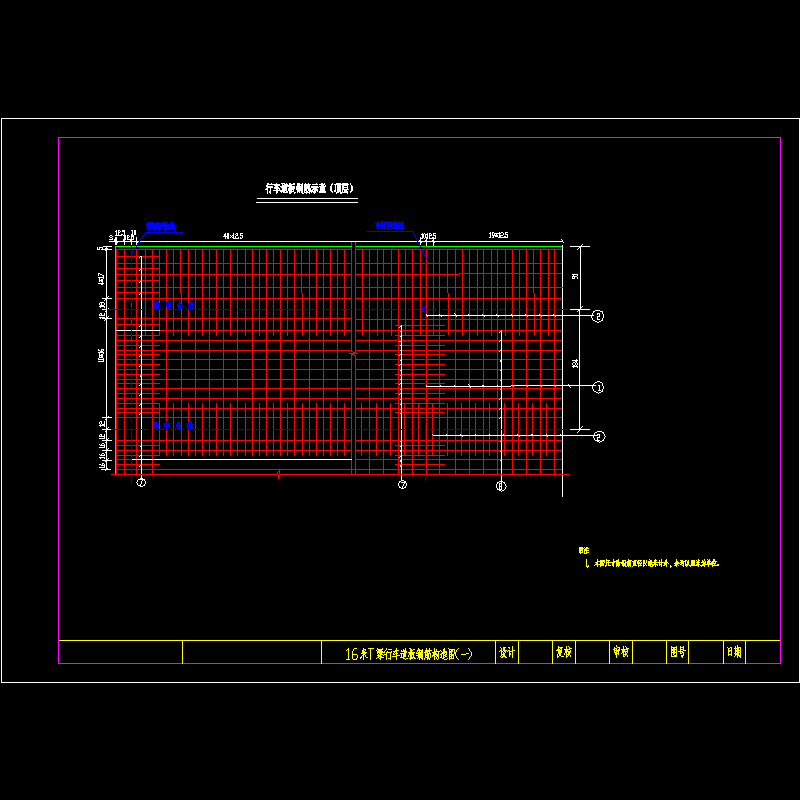
Task: Click the 设计 label in the title block
Action: (507, 652)
